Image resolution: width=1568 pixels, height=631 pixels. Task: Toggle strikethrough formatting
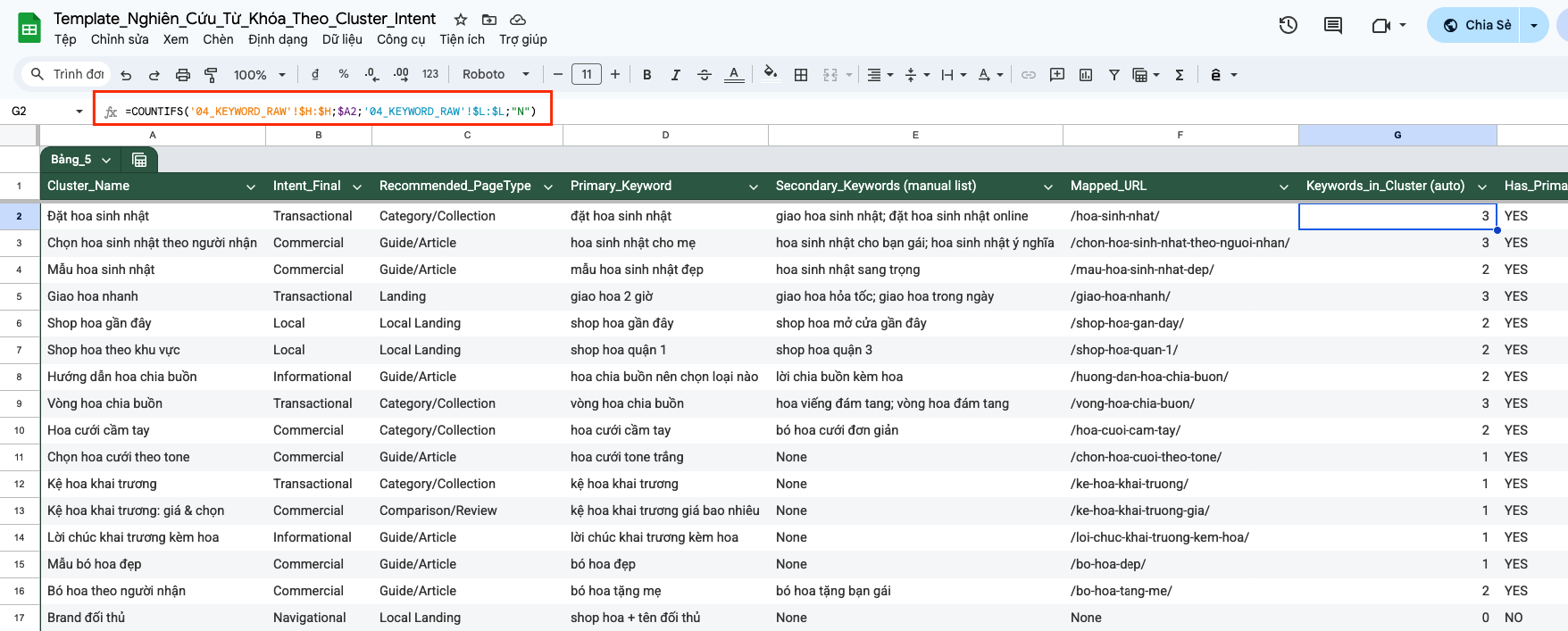pyautogui.click(x=705, y=75)
